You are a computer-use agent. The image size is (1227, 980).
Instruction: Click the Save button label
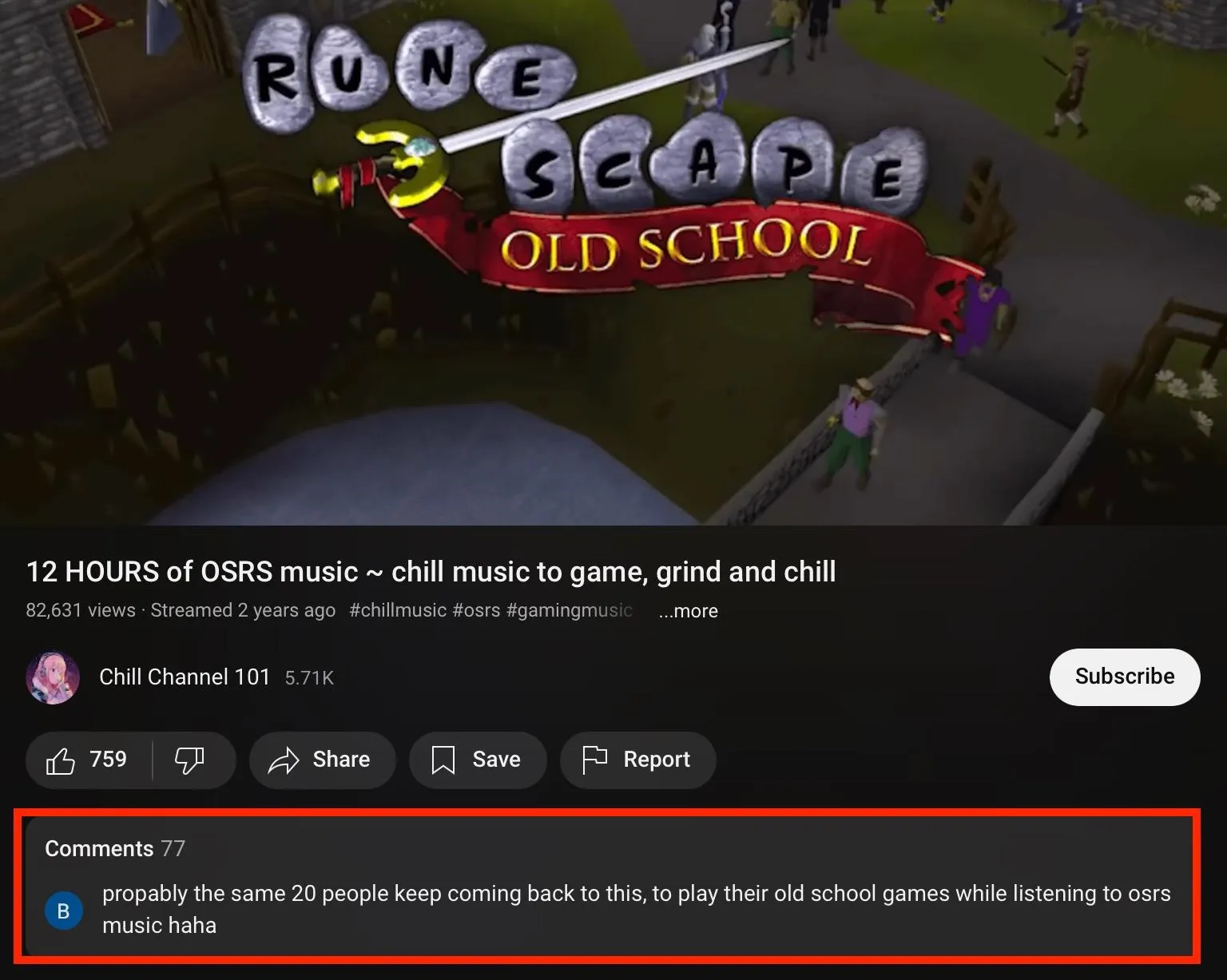coord(496,759)
